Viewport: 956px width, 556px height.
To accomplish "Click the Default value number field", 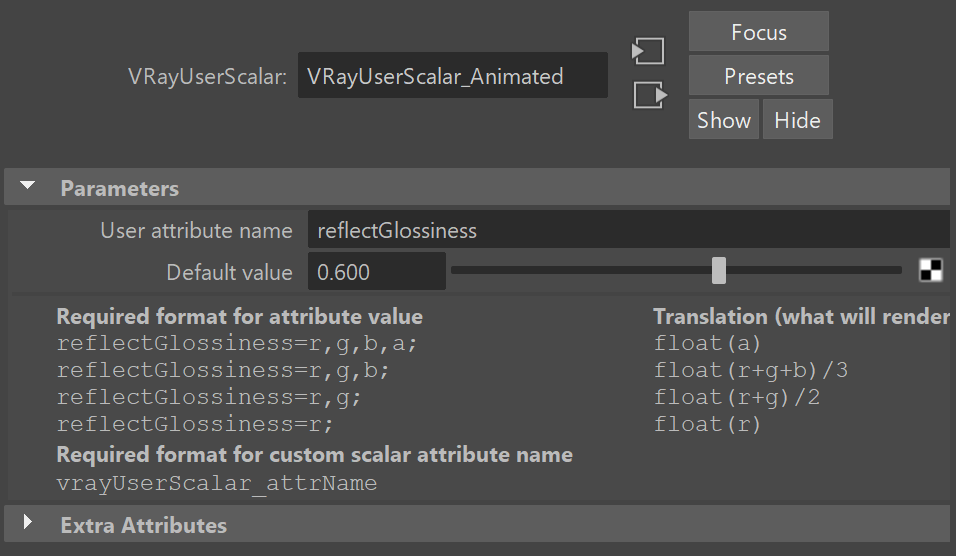I will pyautogui.click(x=376, y=271).
